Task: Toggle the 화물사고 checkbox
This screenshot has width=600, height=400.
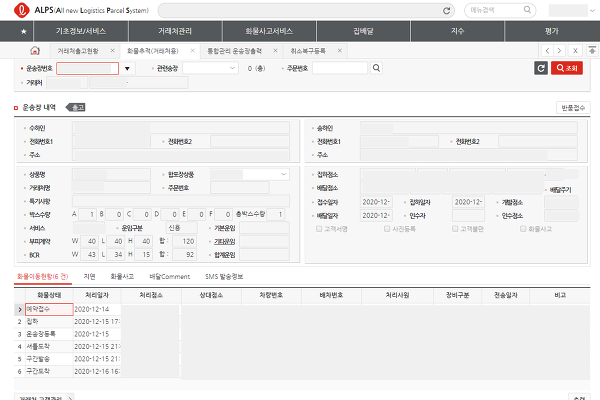Action: coord(523,229)
